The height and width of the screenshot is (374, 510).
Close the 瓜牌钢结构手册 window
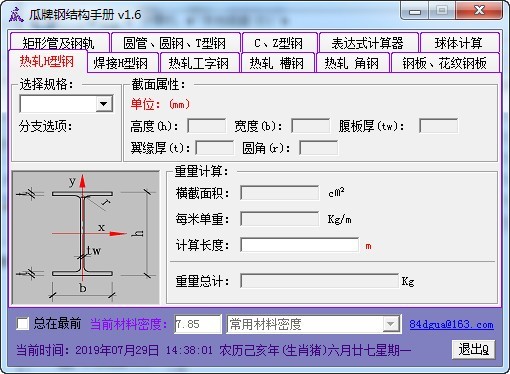tap(479, 11)
